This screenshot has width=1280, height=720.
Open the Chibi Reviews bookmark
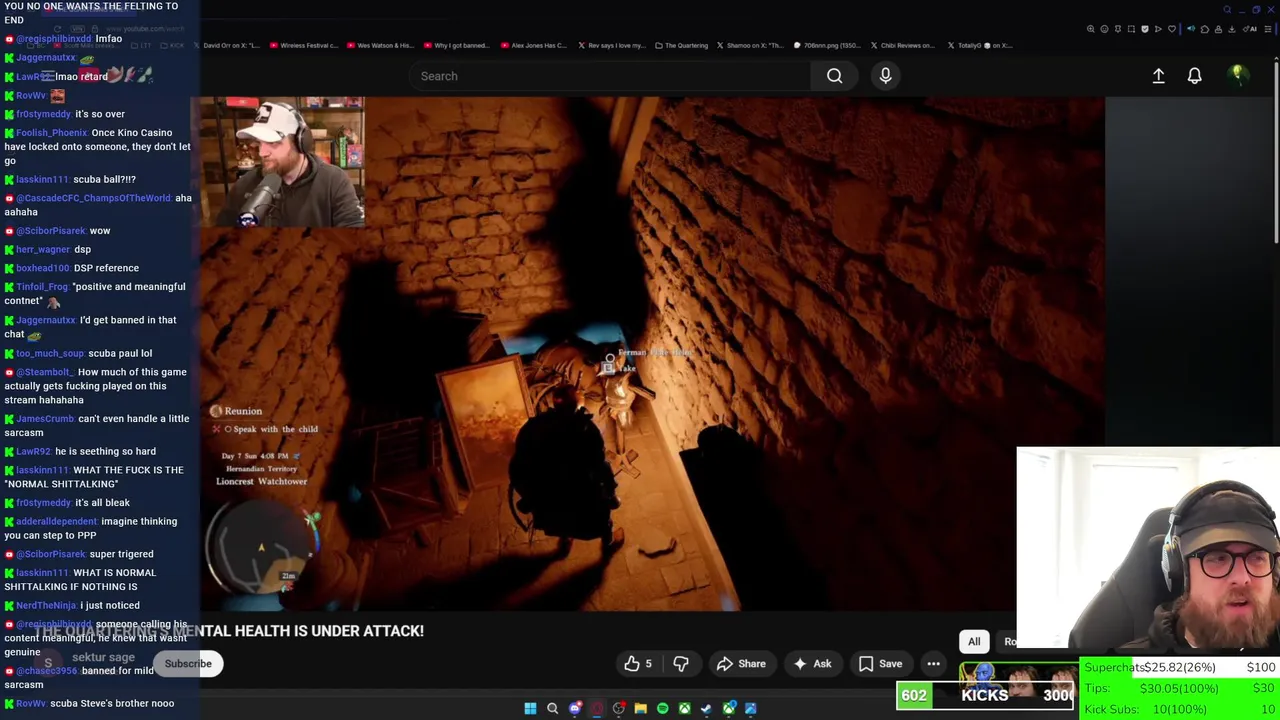pyautogui.click(x=902, y=45)
